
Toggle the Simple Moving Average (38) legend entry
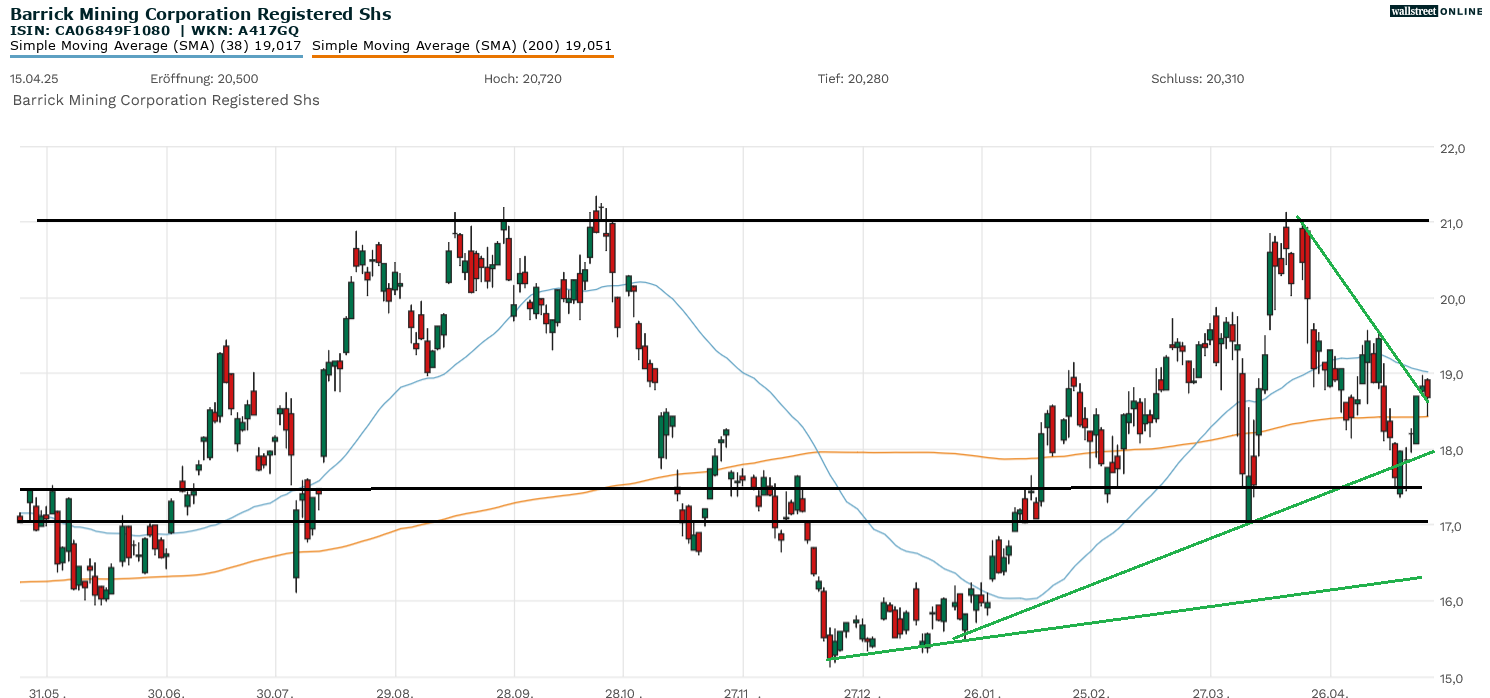[x=157, y=45]
